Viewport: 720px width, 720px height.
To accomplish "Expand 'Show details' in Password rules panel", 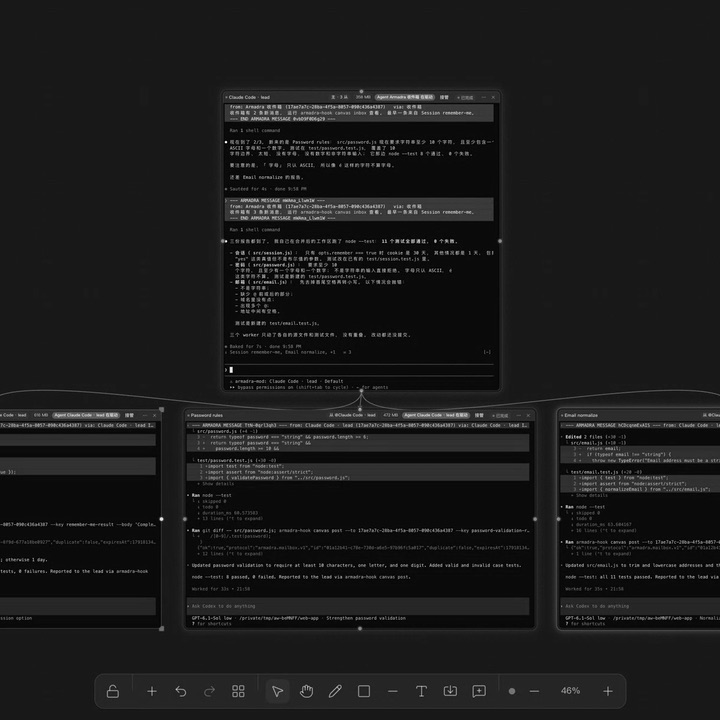I will (218, 484).
